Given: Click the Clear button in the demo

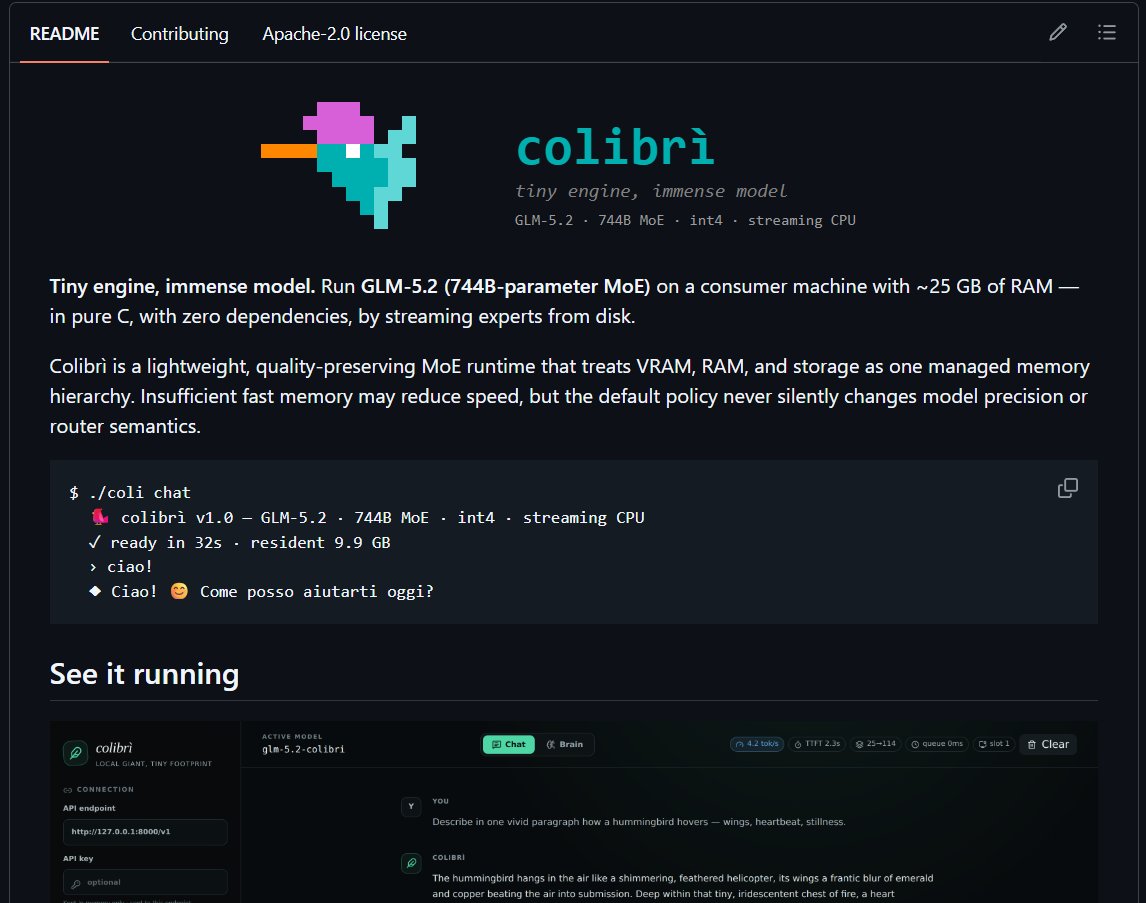Looking at the screenshot, I should tap(1048, 744).
